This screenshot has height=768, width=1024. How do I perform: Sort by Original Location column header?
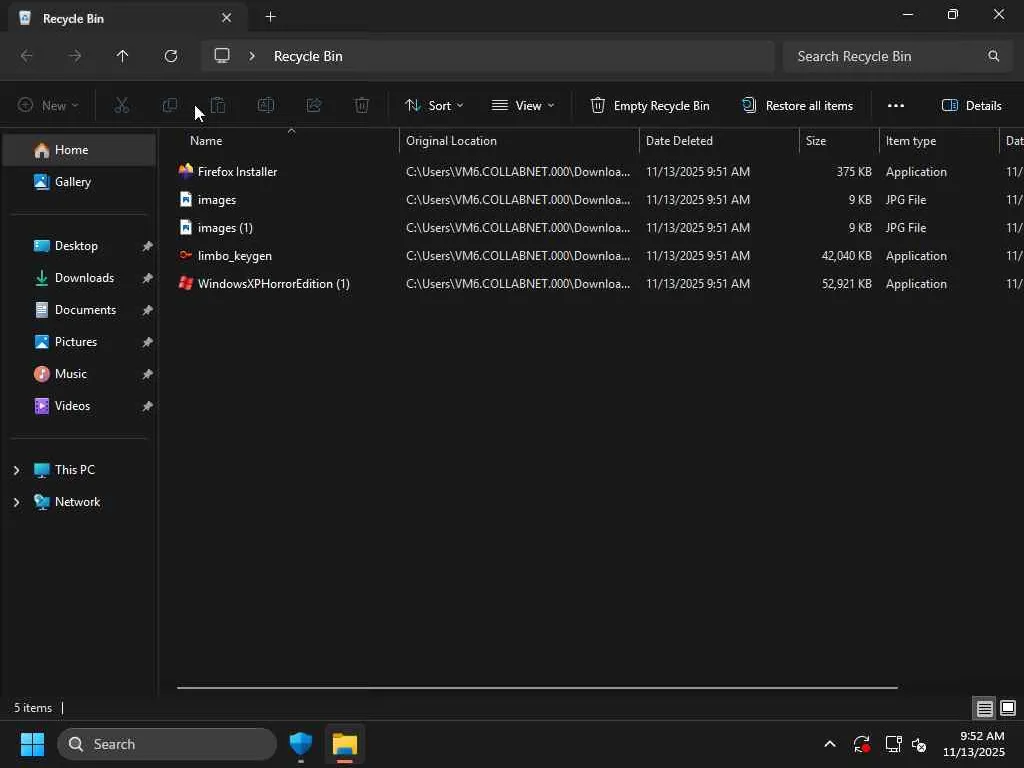(519, 140)
